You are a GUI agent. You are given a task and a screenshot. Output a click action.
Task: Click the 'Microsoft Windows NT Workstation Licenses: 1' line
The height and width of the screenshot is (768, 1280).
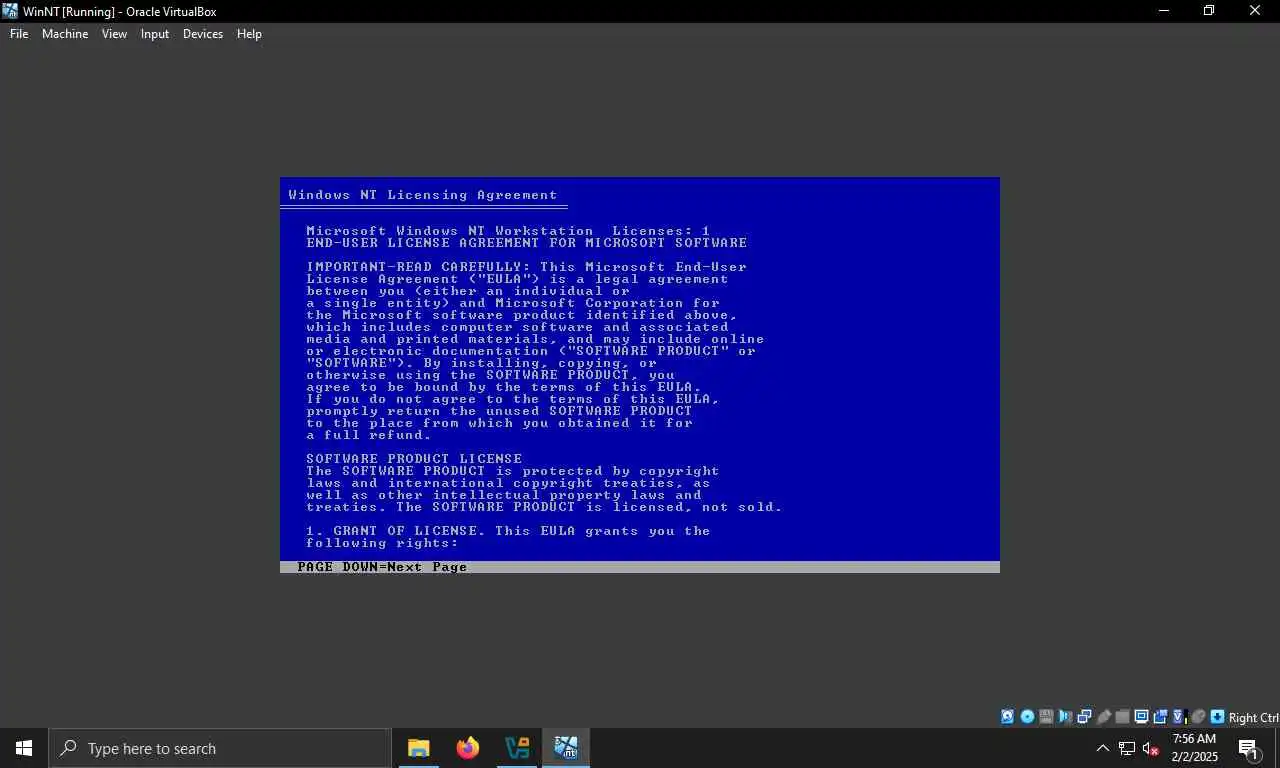tap(508, 231)
